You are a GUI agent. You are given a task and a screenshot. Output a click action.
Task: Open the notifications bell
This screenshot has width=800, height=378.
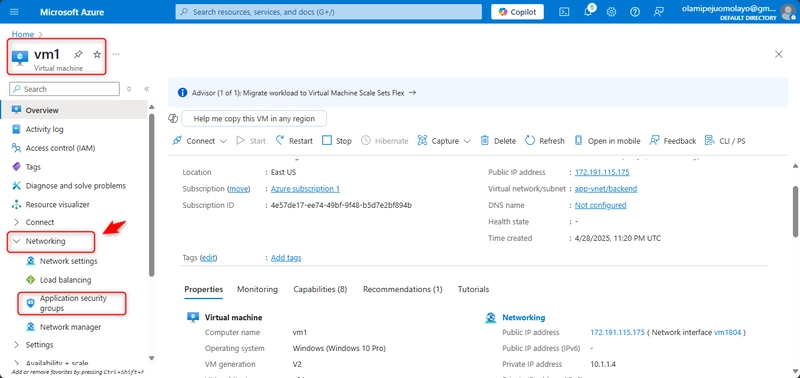click(588, 12)
